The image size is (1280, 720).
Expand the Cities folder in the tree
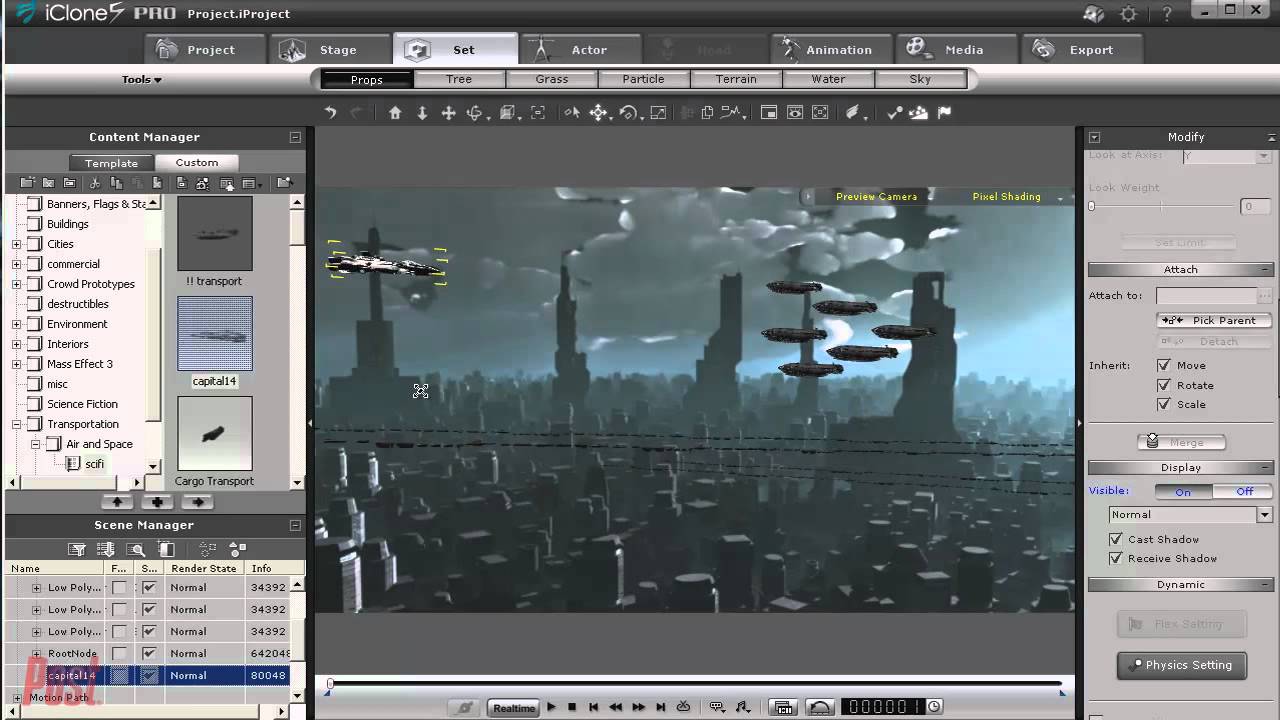pos(16,244)
